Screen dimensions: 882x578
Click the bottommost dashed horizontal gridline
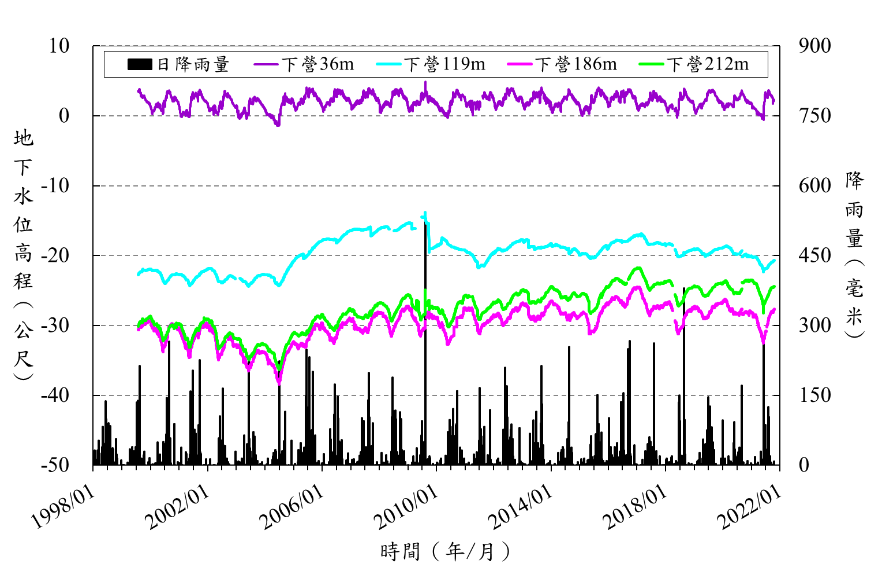point(438,395)
